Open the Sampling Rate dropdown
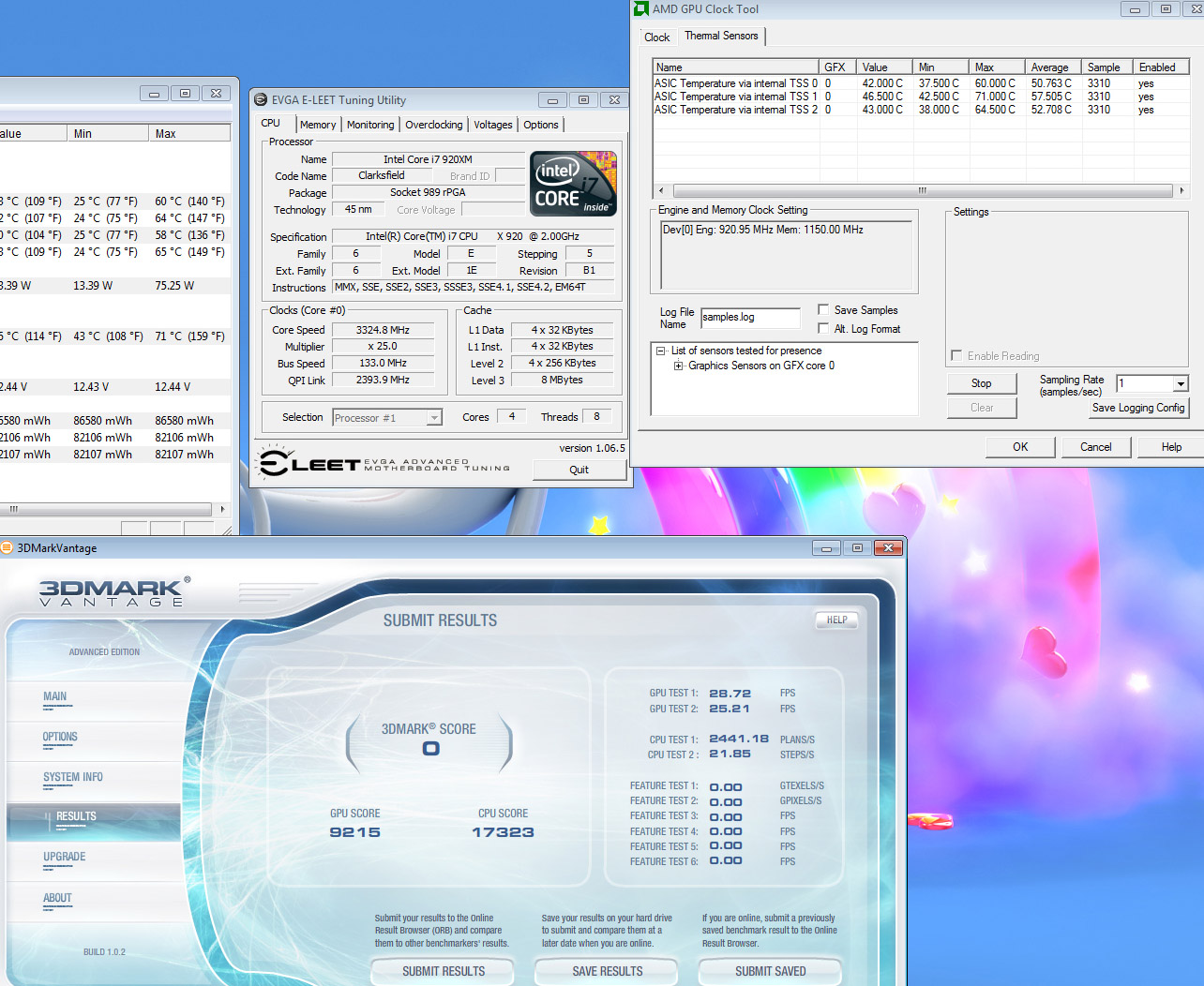This screenshot has width=1204, height=986. (1181, 383)
